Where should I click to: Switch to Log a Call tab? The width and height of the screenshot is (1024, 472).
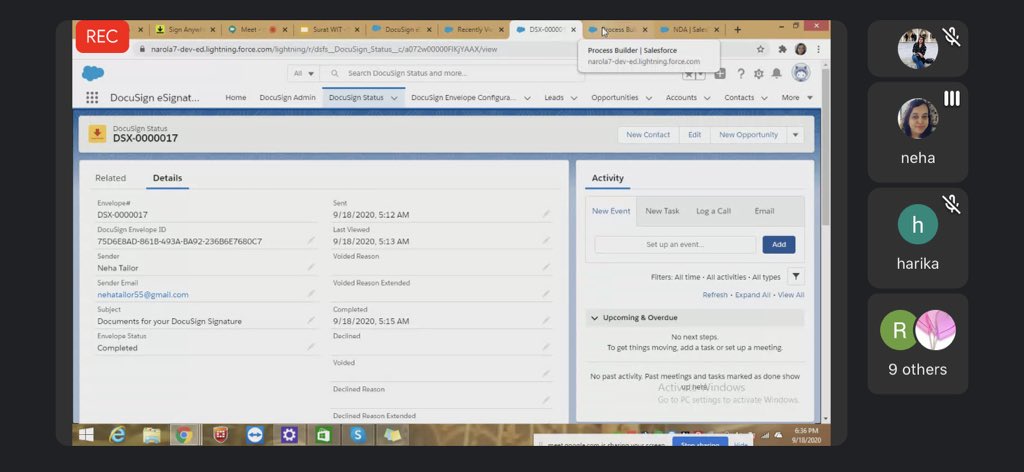tap(713, 211)
